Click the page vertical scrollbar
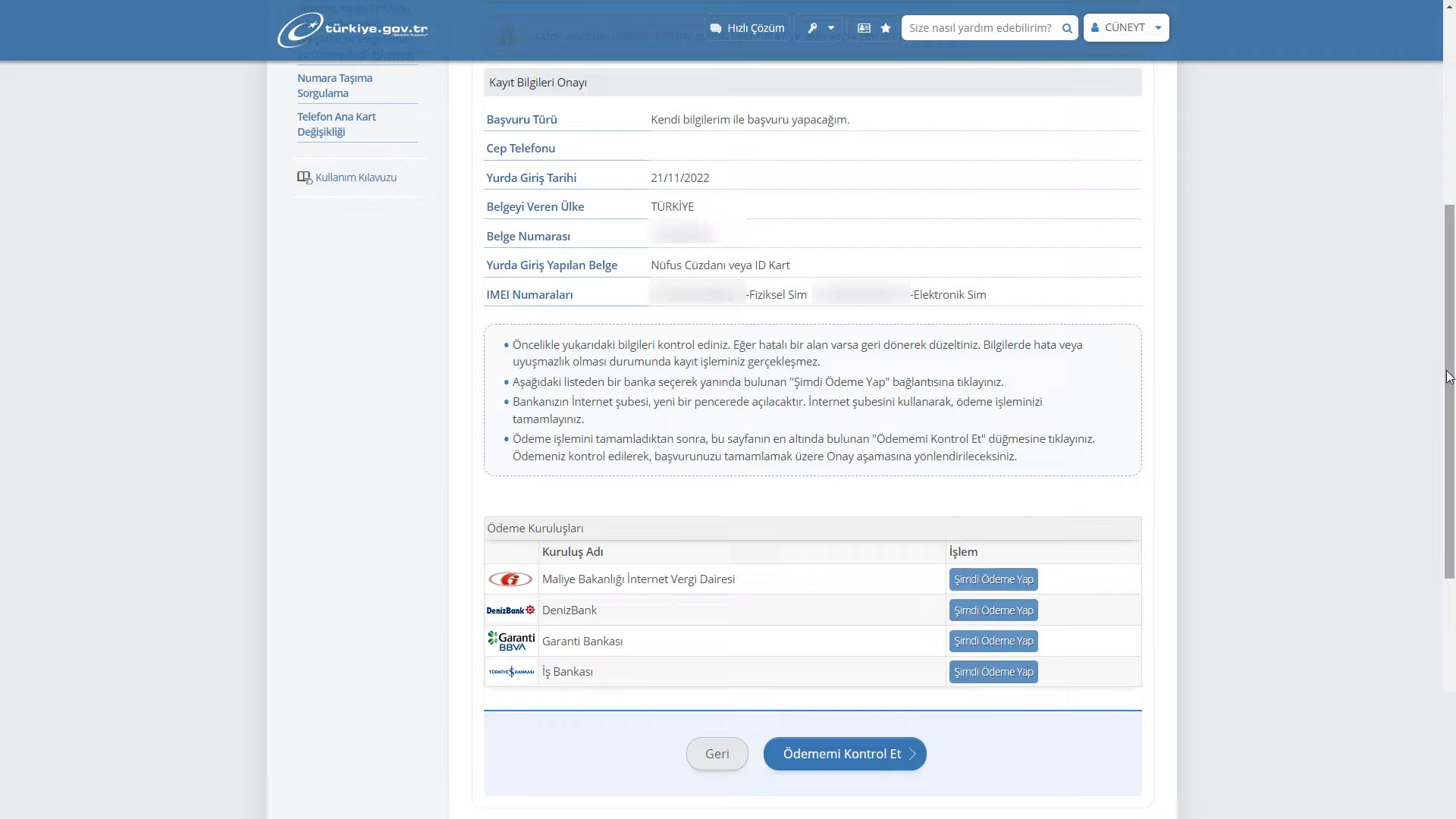Image resolution: width=1456 pixels, height=819 pixels. [x=1449, y=391]
